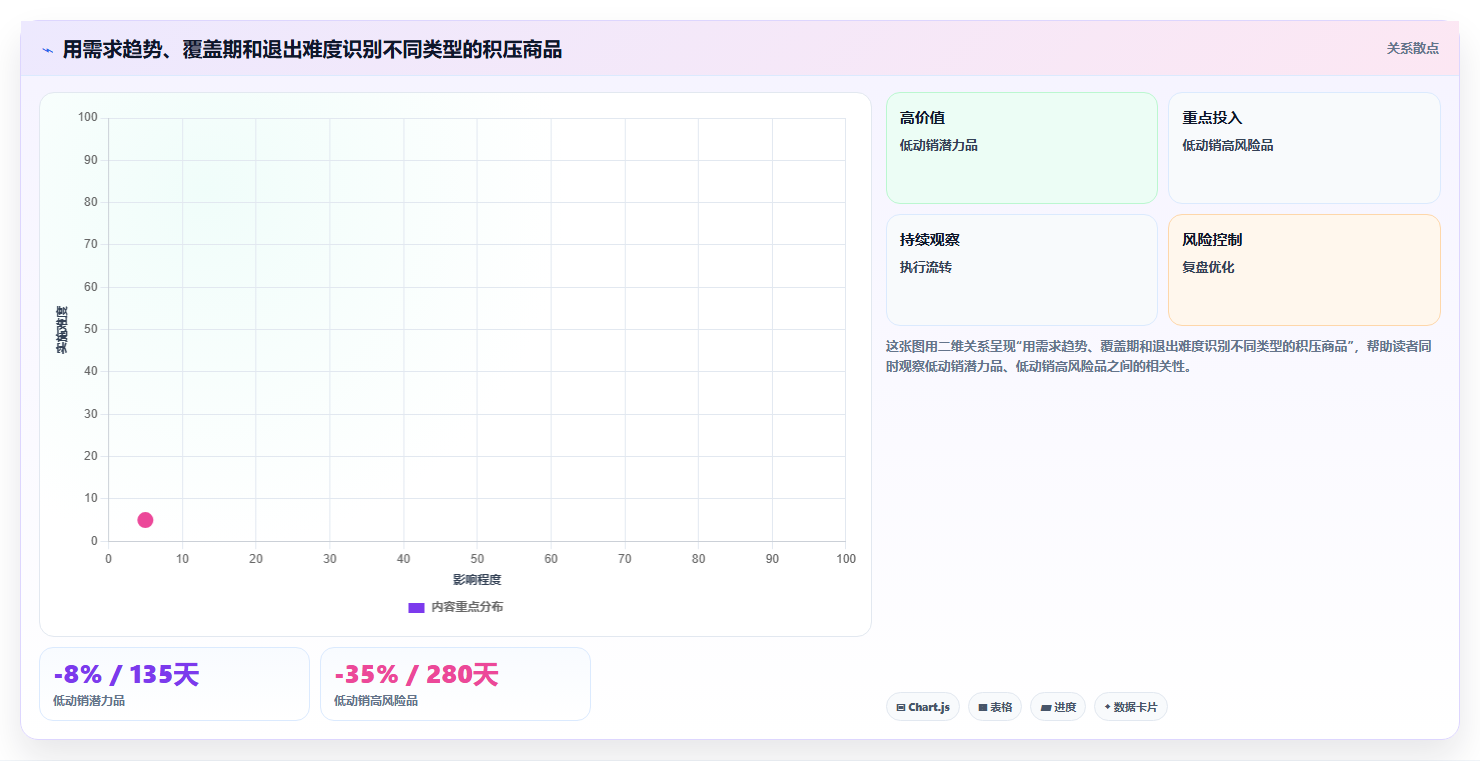This screenshot has height=761, width=1480.
Task: Click the chart legend text 内容重点分布
Action: pyautogui.click(x=467, y=607)
